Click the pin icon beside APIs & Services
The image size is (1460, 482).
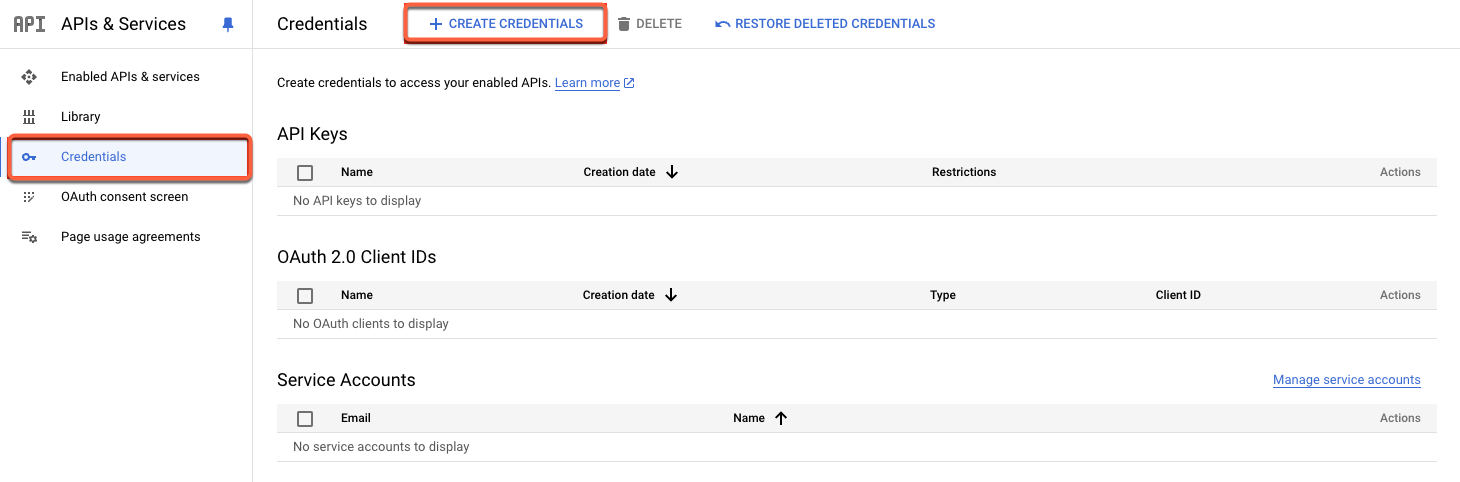click(x=228, y=24)
